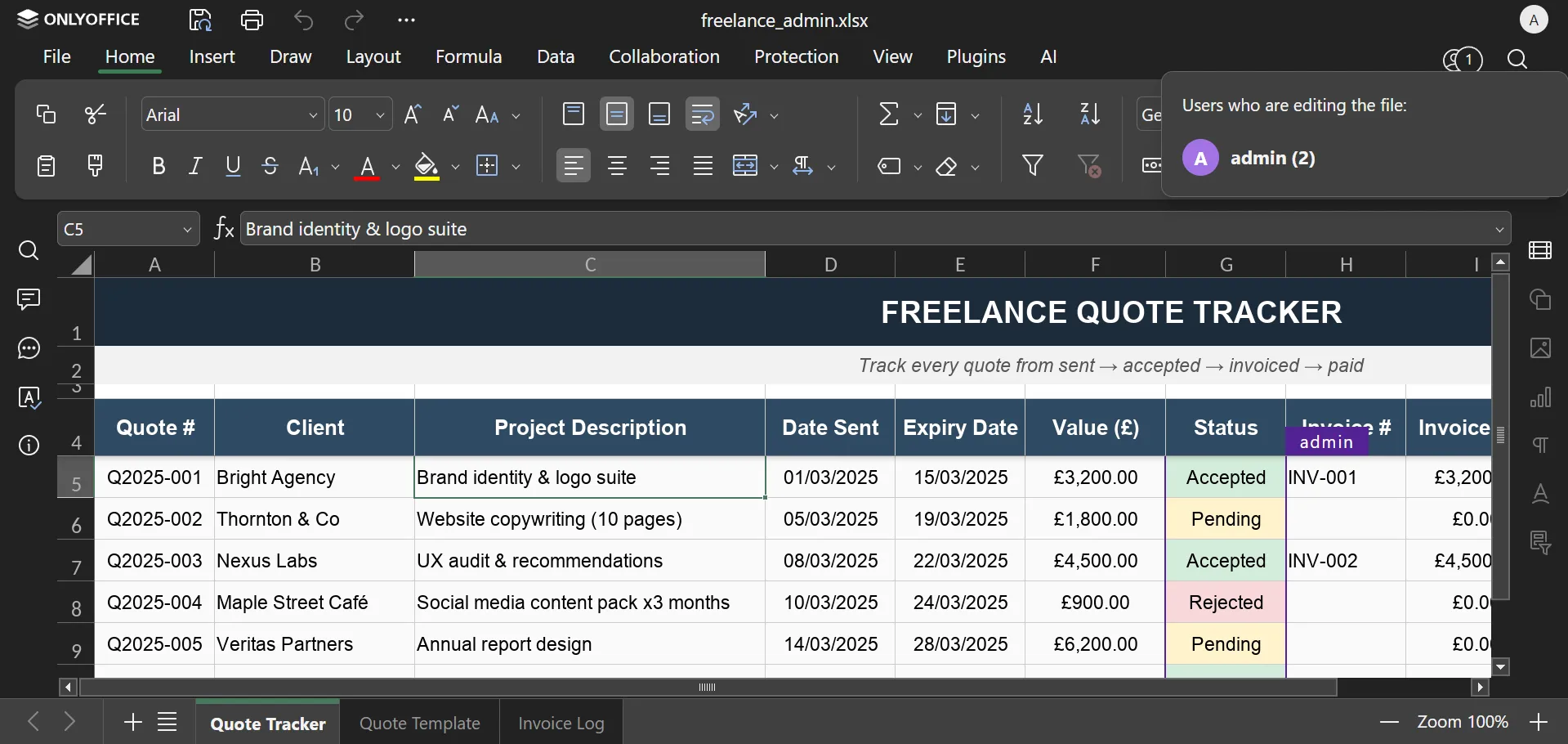Click the Cut scissors icon
Image resolution: width=1568 pixels, height=744 pixels.
tap(96, 114)
